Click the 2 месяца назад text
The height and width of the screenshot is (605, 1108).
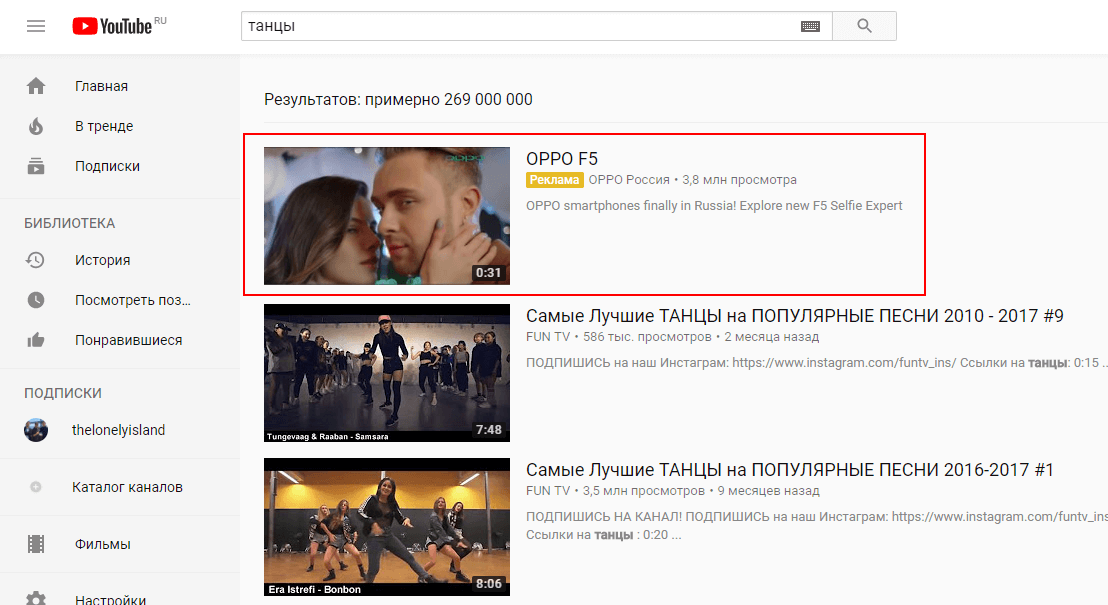coord(772,336)
